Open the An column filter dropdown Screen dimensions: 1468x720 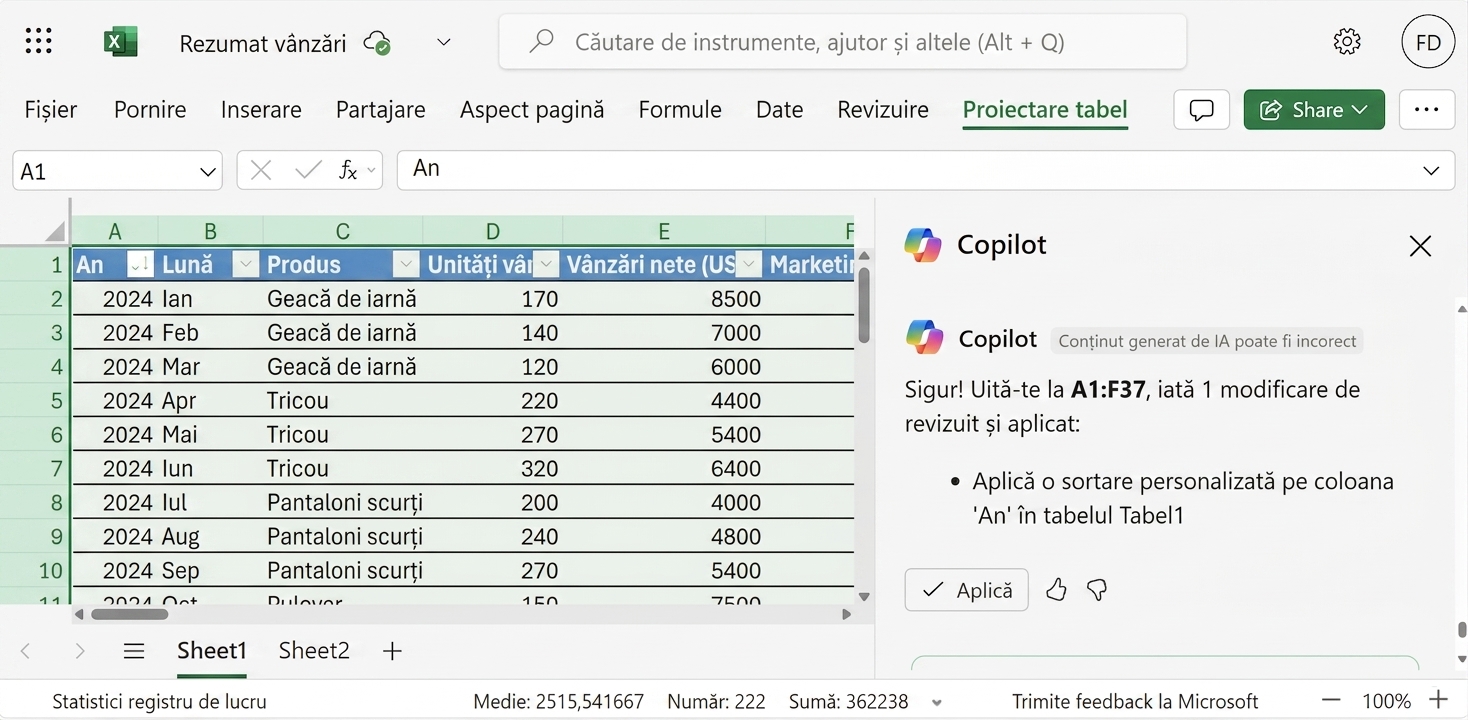pyautogui.click(x=141, y=265)
